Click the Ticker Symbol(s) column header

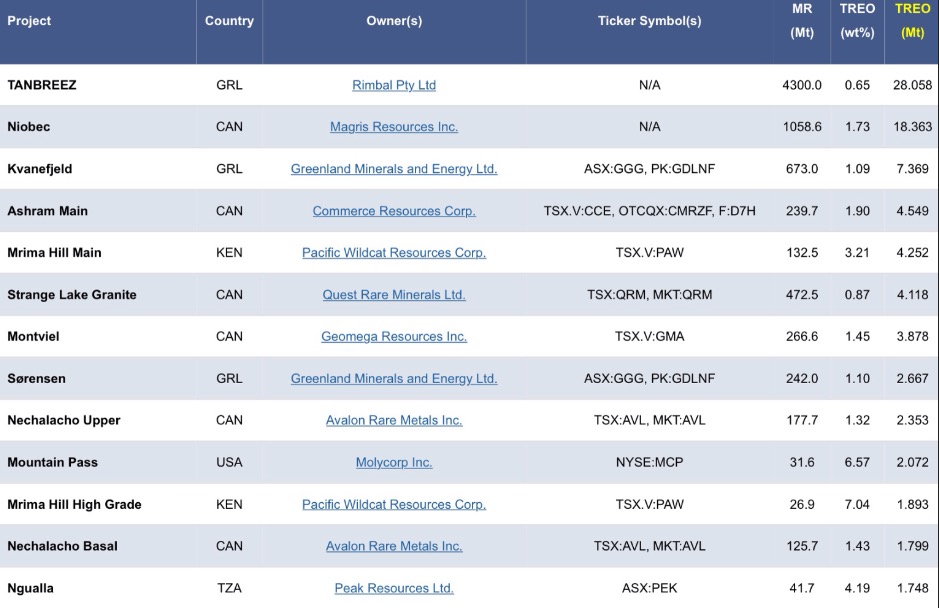(x=649, y=21)
